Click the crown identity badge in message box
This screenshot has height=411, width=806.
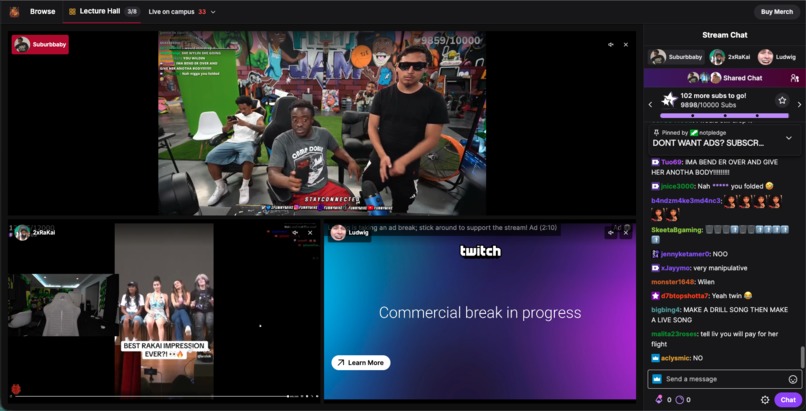point(656,379)
